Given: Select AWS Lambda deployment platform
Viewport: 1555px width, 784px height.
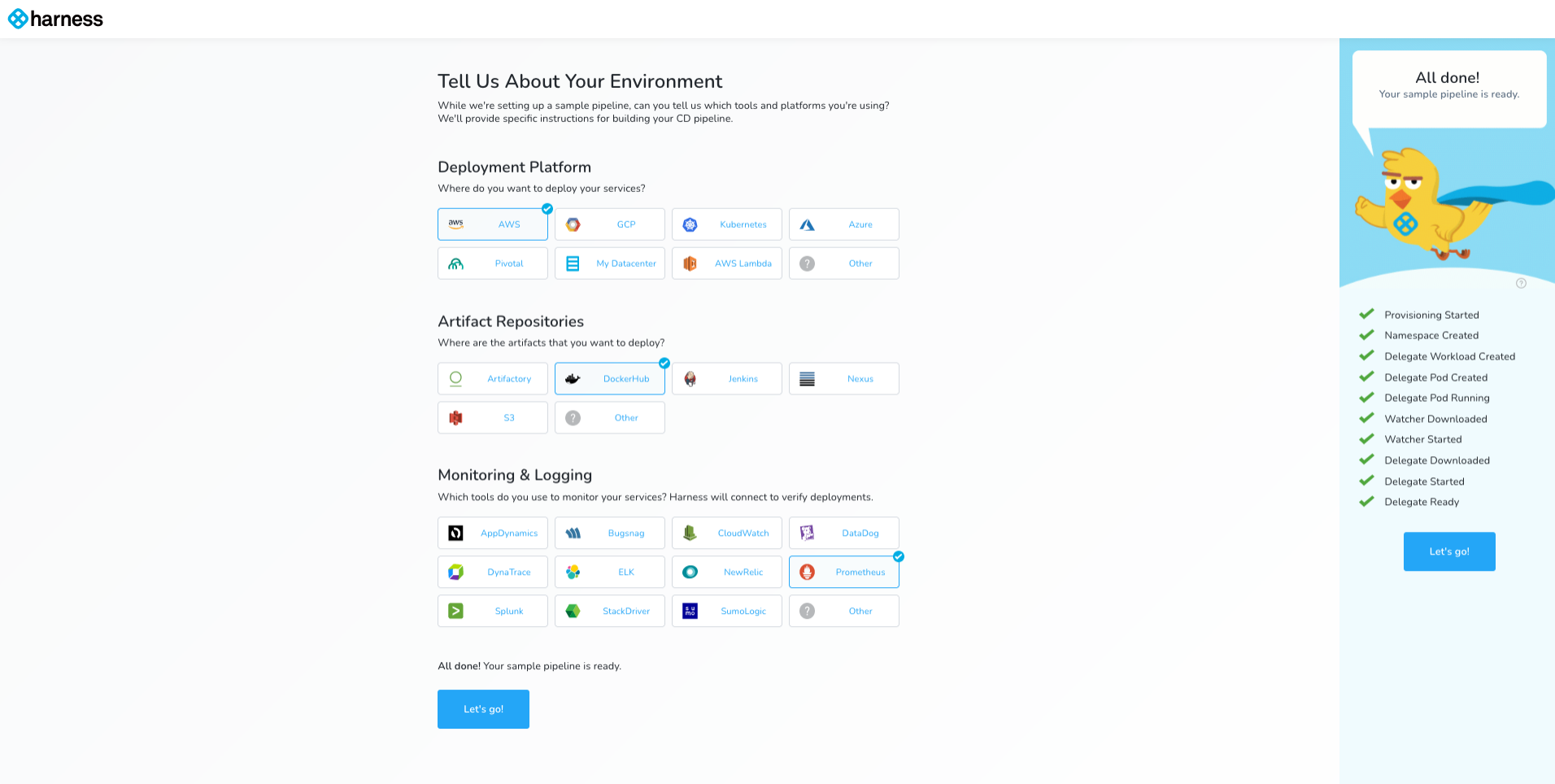Looking at the screenshot, I should [727, 264].
